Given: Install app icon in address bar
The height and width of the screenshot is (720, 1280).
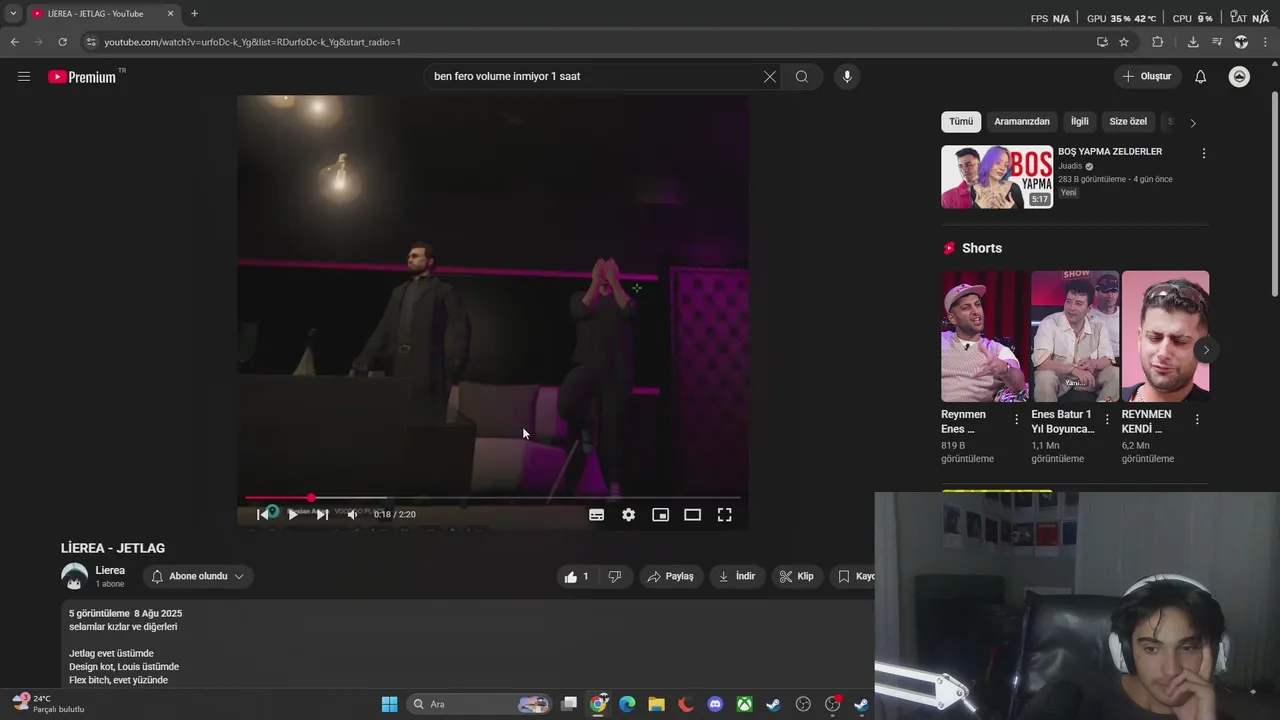Looking at the screenshot, I should 1102,42.
